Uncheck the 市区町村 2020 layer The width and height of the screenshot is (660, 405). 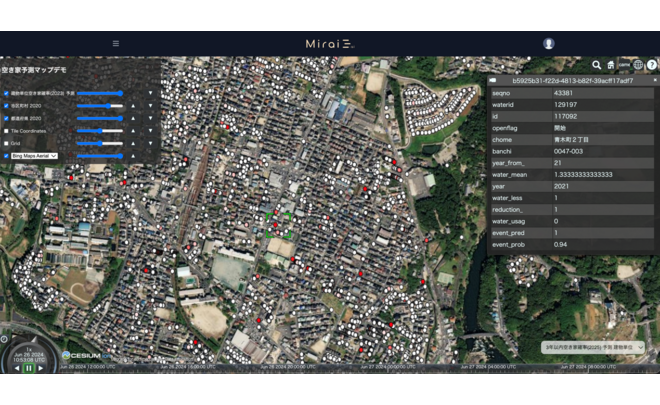[x=6, y=105]
